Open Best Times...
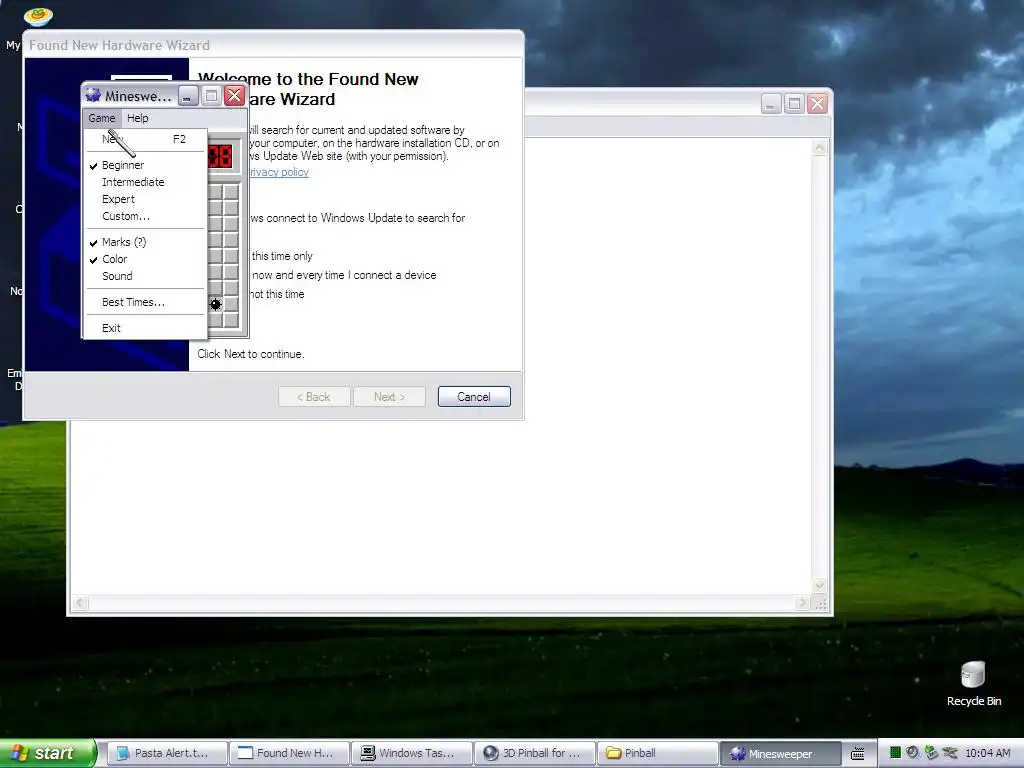The image size is (1024, 768). click(145, 302)
